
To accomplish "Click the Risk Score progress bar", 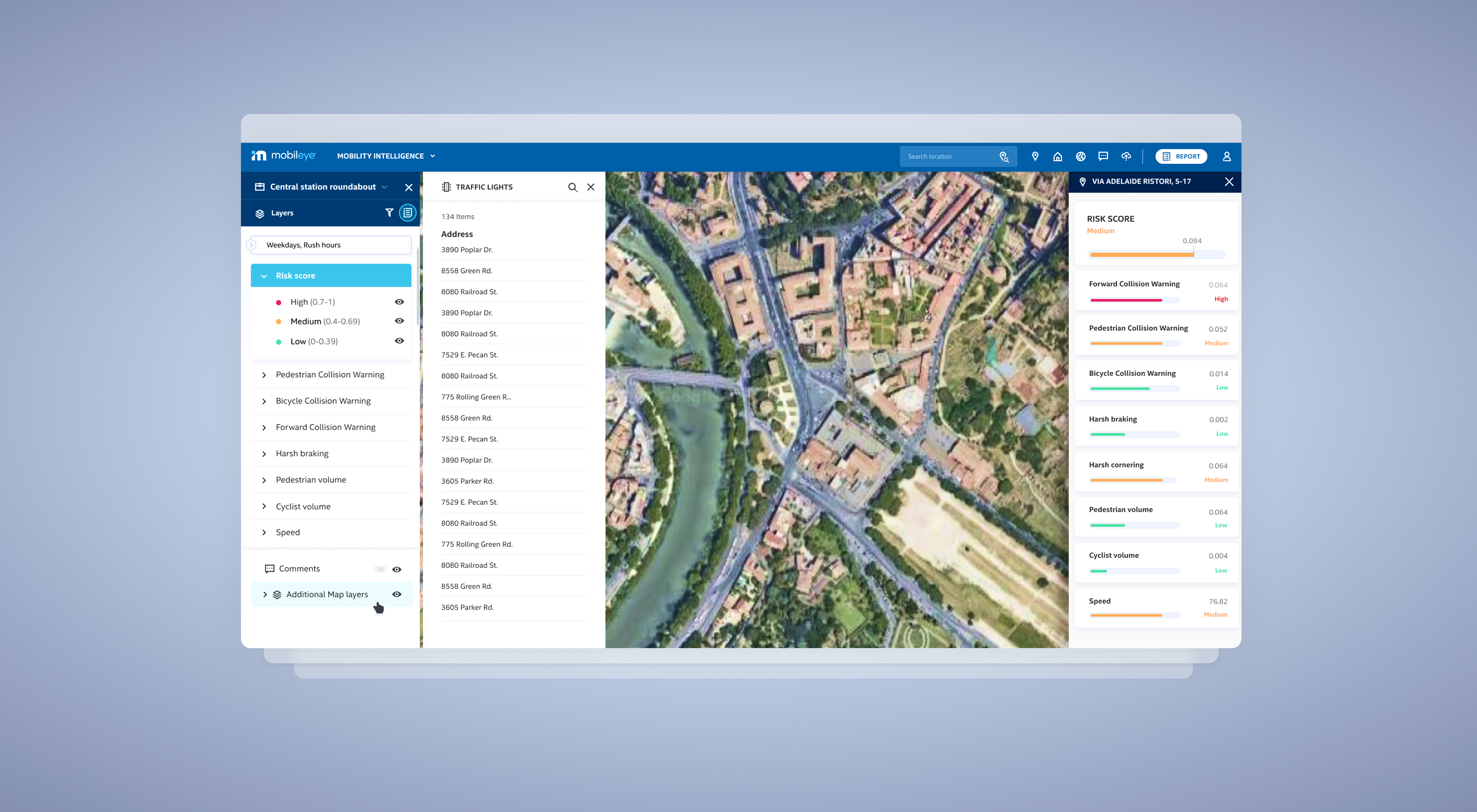I will tap(1157, 254).
